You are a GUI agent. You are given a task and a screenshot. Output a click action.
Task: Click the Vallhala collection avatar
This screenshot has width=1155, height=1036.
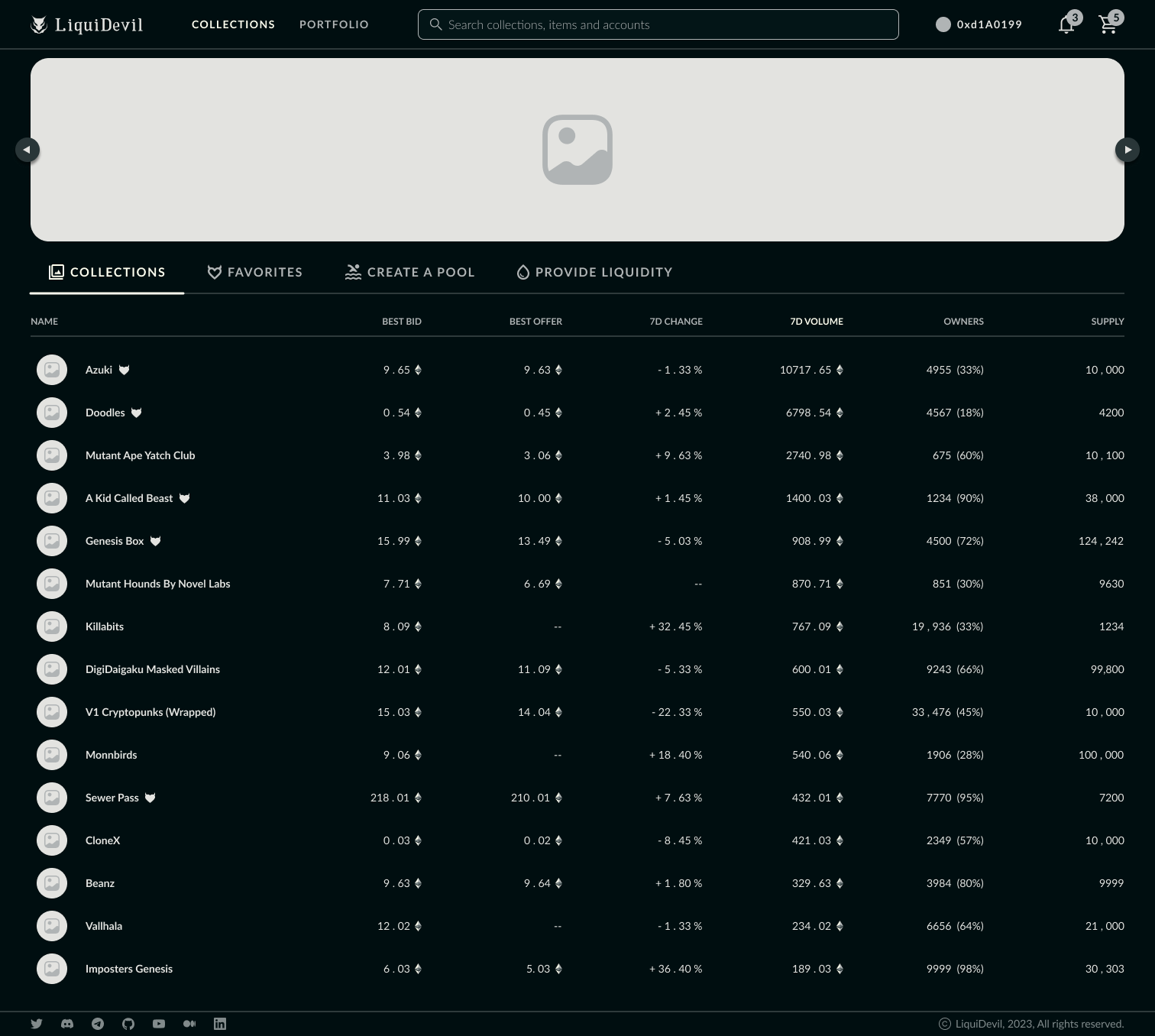[x=52, y=926]
